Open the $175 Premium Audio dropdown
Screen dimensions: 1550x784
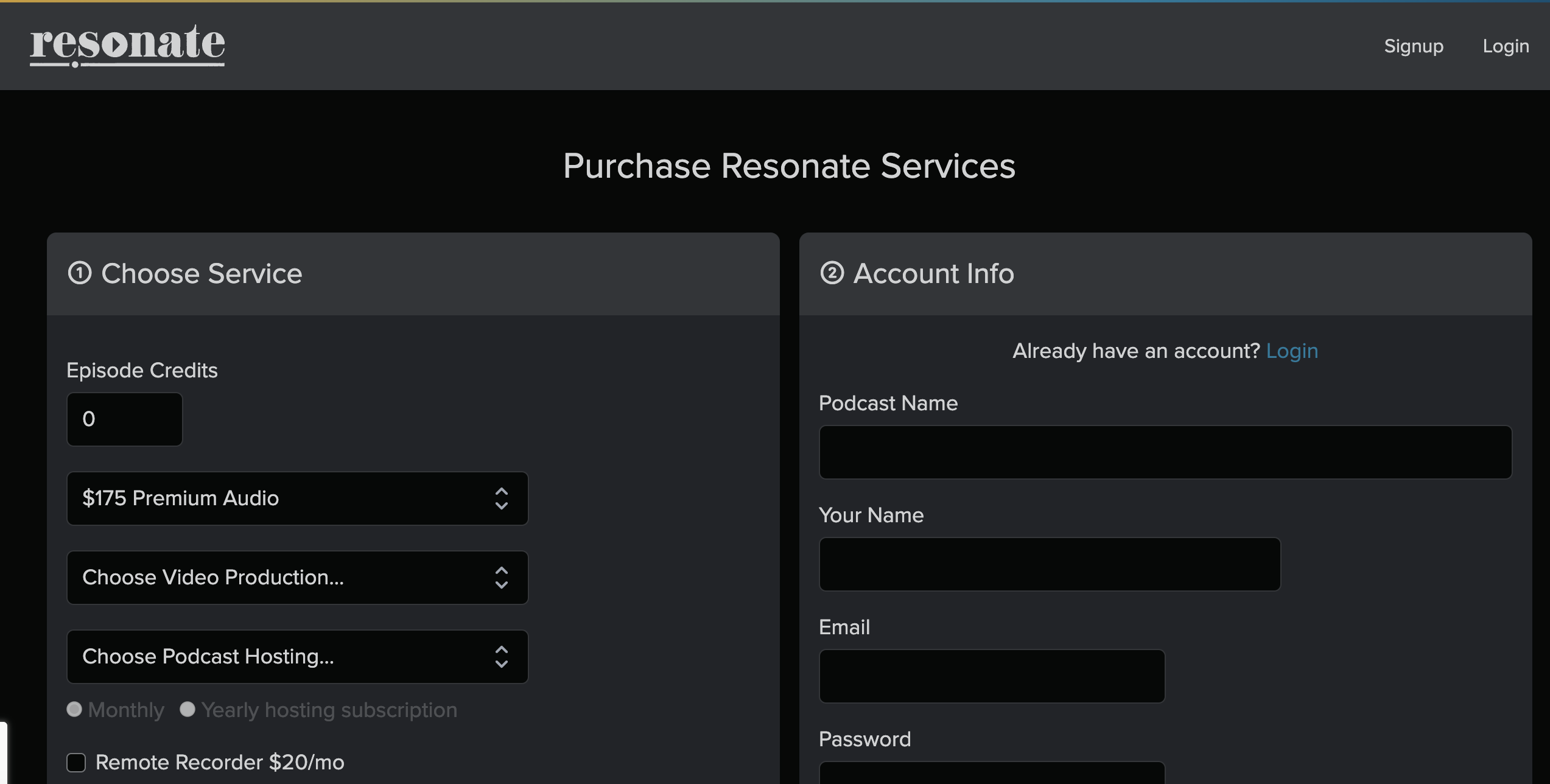coord(286,499)
